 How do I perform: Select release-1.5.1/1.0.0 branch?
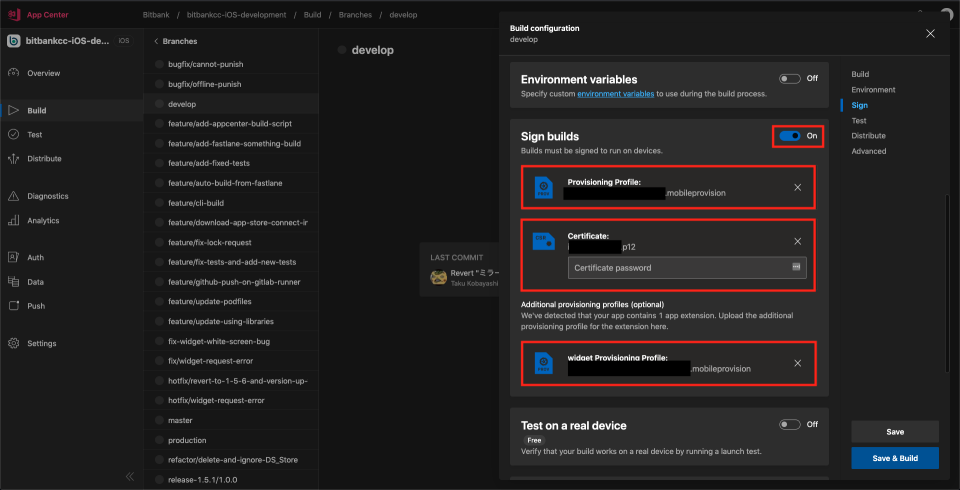231,480
